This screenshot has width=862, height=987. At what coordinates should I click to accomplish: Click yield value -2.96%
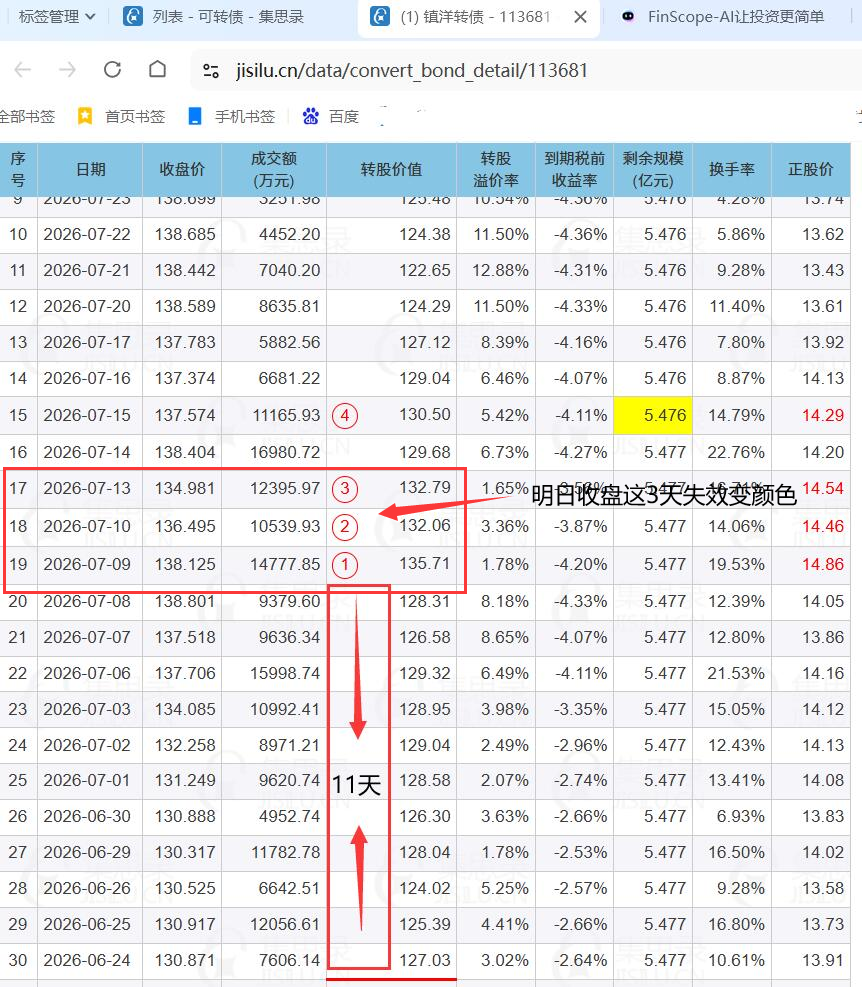[581, 745]
